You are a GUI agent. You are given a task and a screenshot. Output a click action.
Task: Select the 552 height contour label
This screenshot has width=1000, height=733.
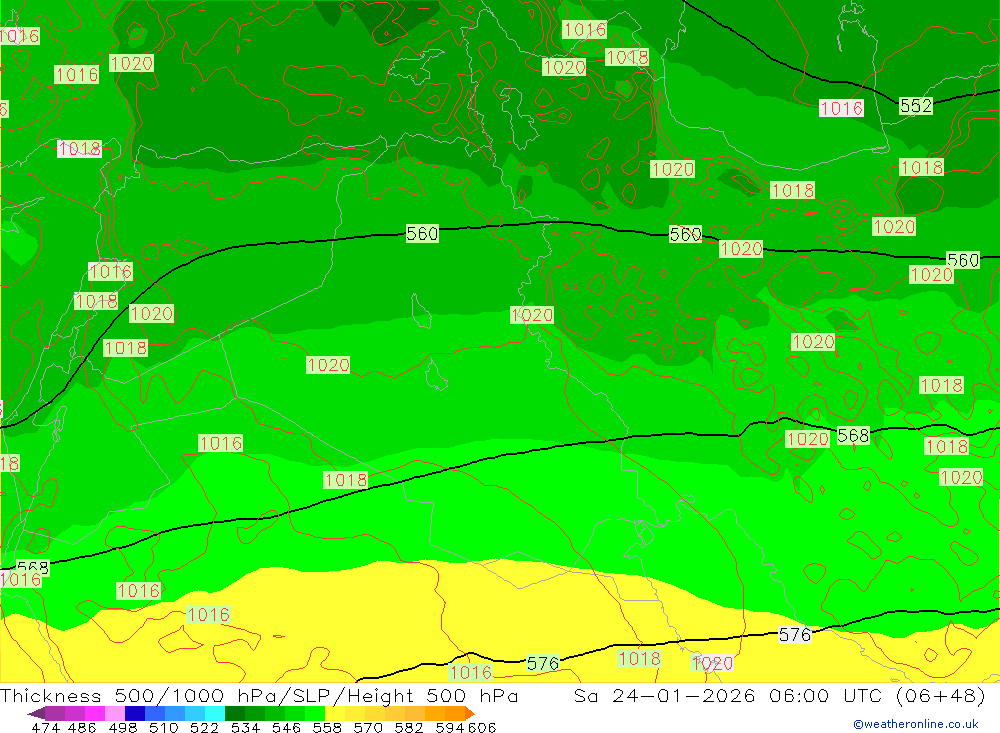tap(916, 105)
